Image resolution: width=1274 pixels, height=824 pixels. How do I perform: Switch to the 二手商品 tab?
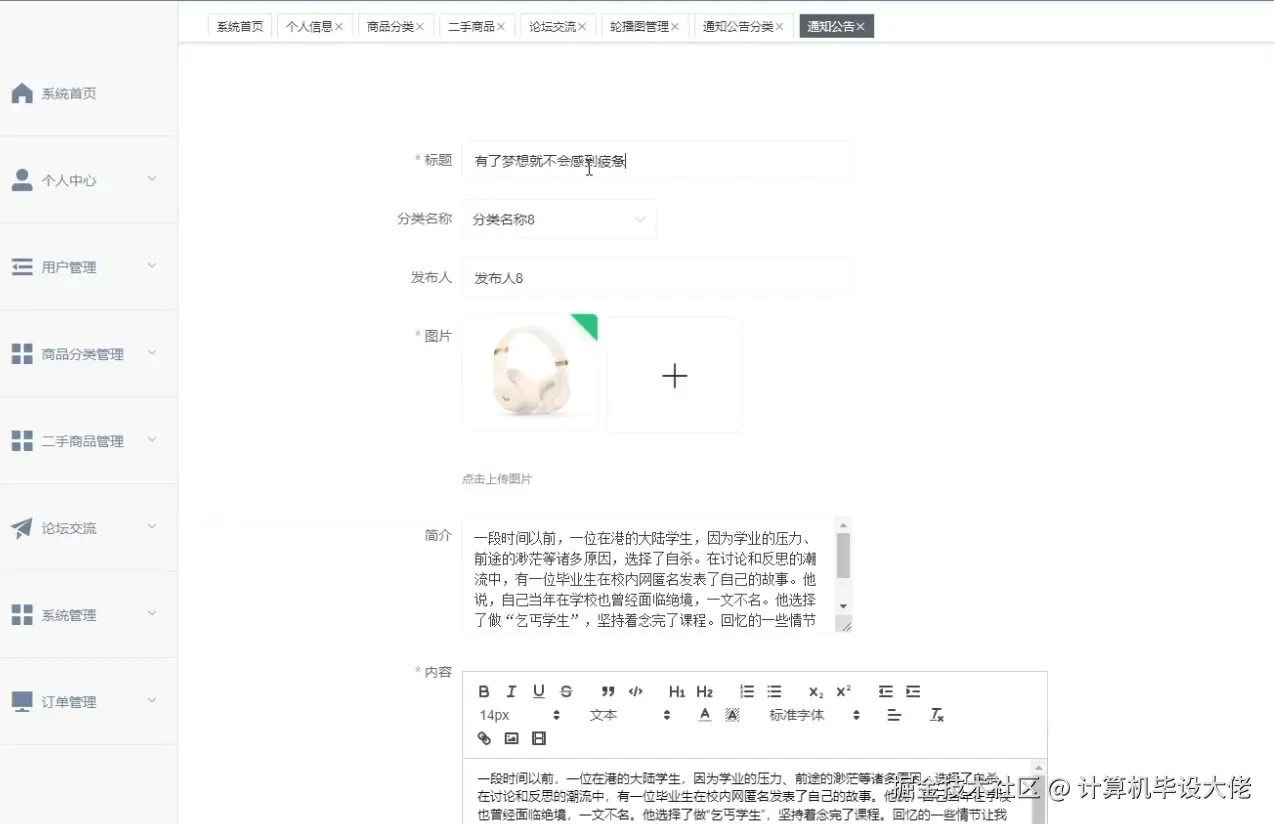point(471,26)
